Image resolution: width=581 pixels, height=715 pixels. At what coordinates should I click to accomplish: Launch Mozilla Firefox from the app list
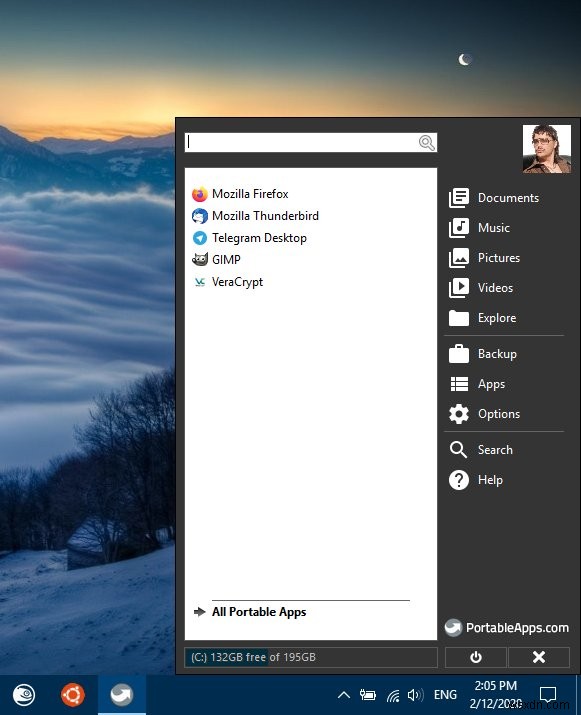[240, 194]
